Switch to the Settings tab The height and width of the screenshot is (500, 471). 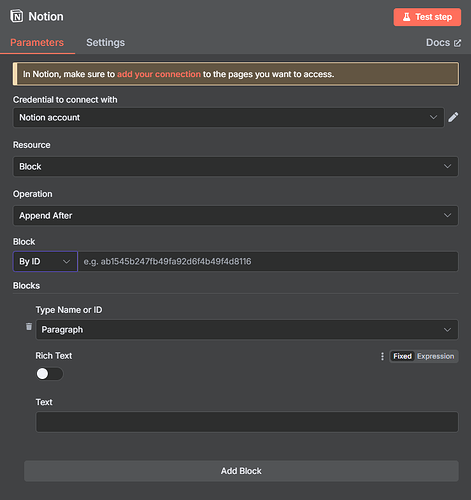point(105,42)
